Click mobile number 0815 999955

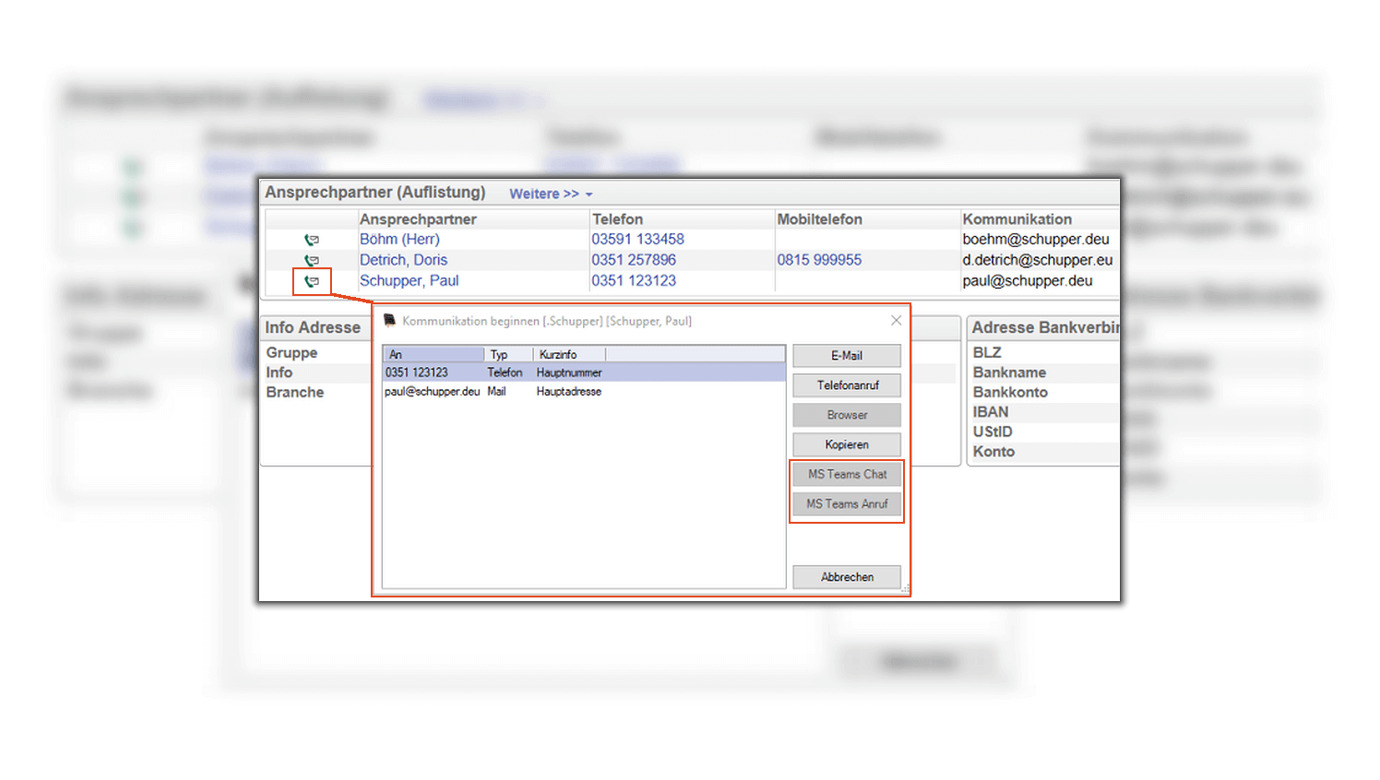point(819,261)
